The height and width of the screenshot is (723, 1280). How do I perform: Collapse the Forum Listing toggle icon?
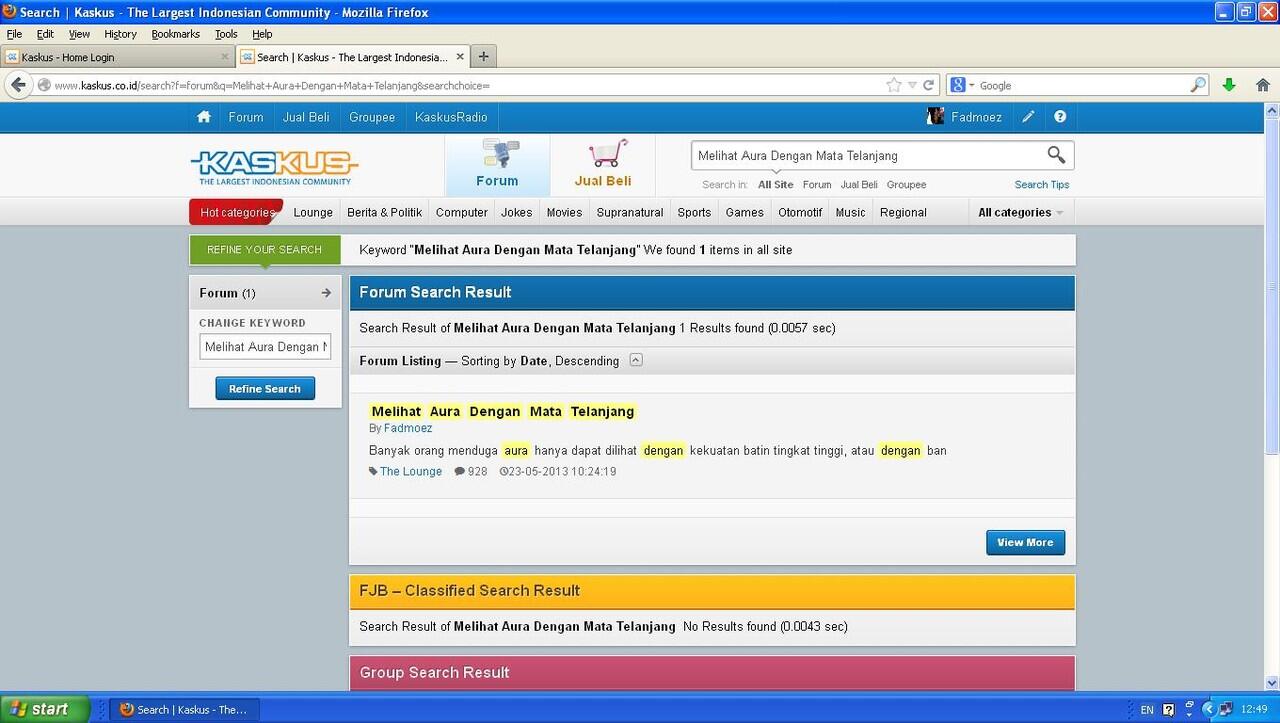pos(636,361)
